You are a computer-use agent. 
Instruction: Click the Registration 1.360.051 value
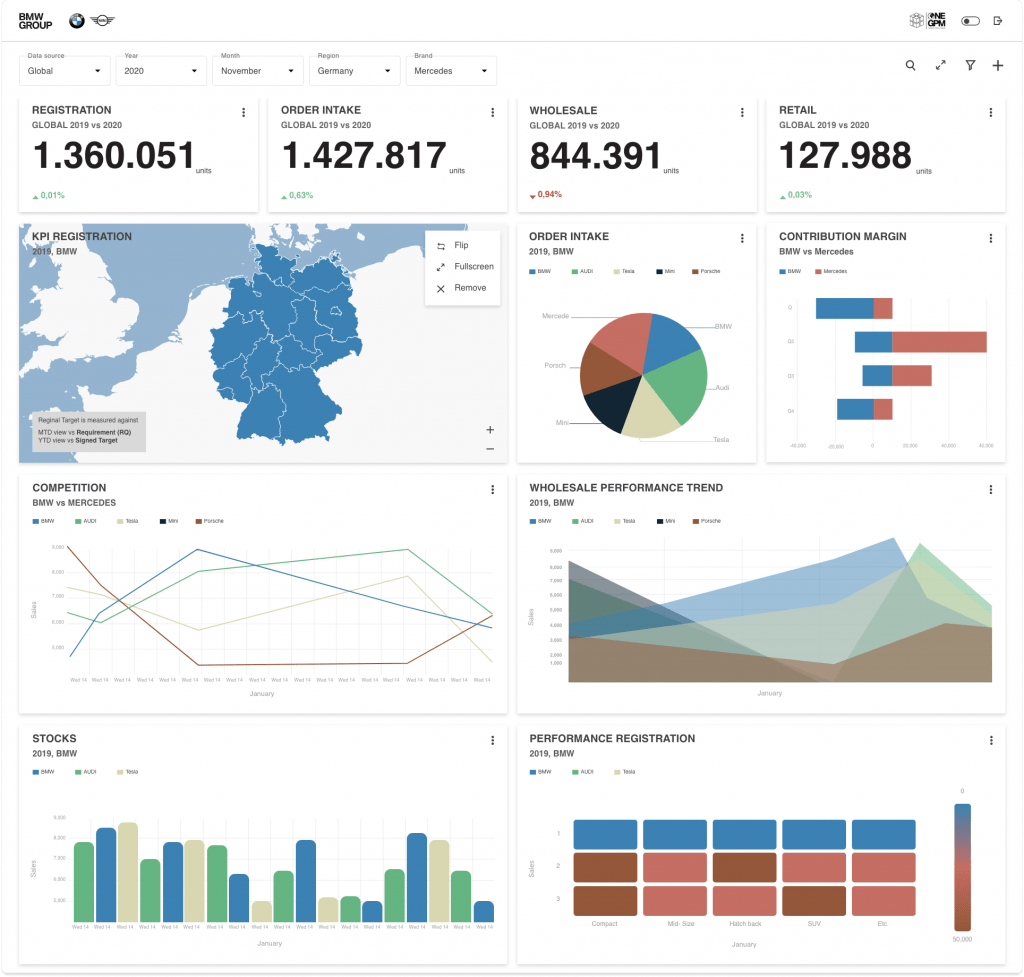114,155
